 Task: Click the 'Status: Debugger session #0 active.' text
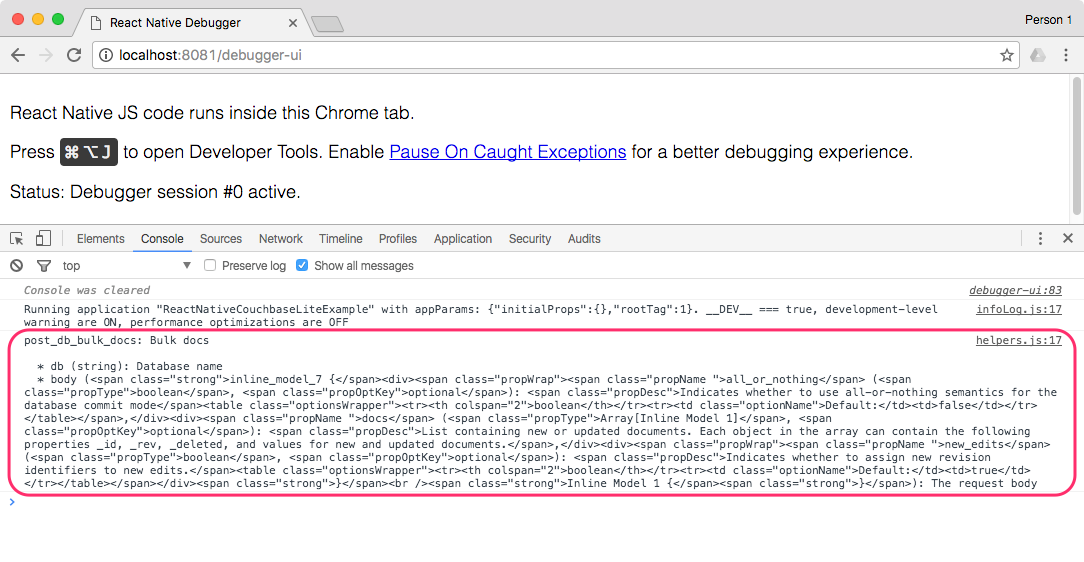coord(155,191)
